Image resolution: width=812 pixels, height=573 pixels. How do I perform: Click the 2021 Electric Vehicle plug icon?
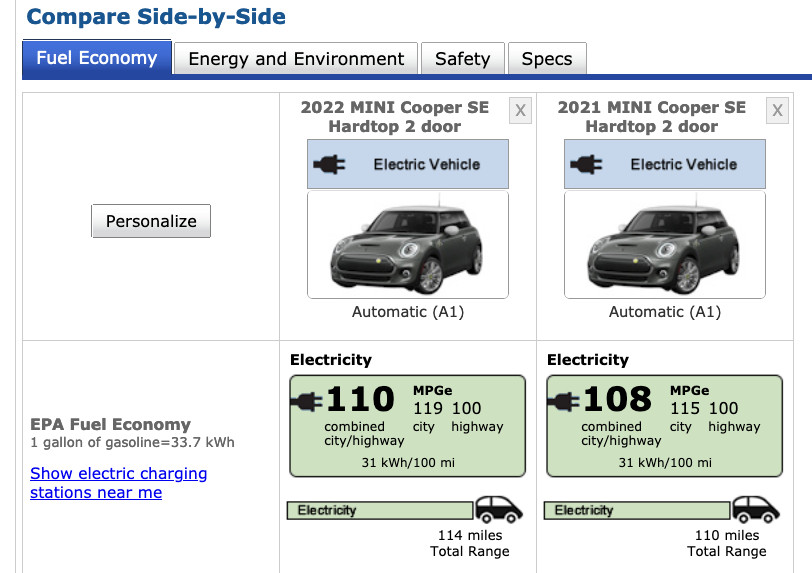[x=586, y=165]
